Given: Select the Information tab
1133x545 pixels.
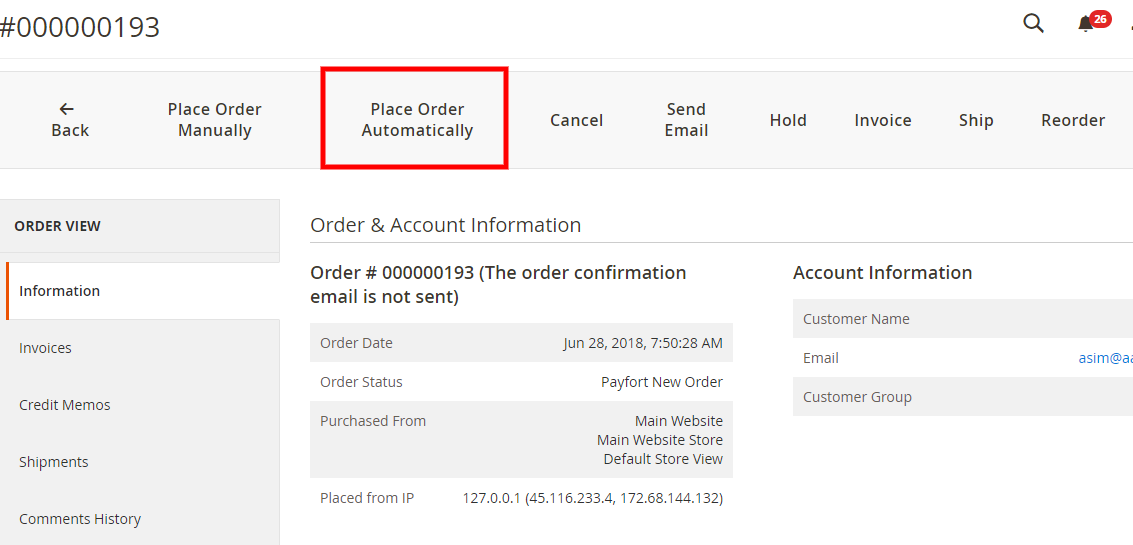Looking at the screenshot, I should [143, 291].
